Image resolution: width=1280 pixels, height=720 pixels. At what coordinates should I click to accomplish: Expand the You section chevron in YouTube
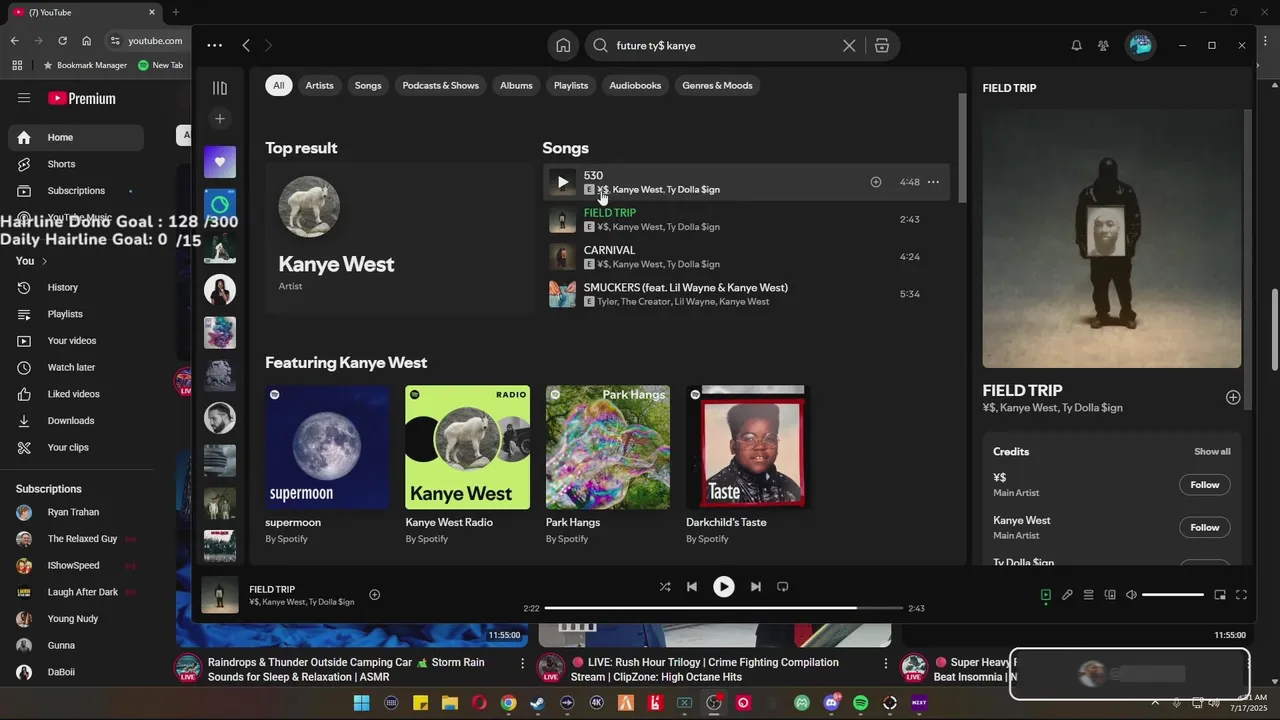click(44, 261)
